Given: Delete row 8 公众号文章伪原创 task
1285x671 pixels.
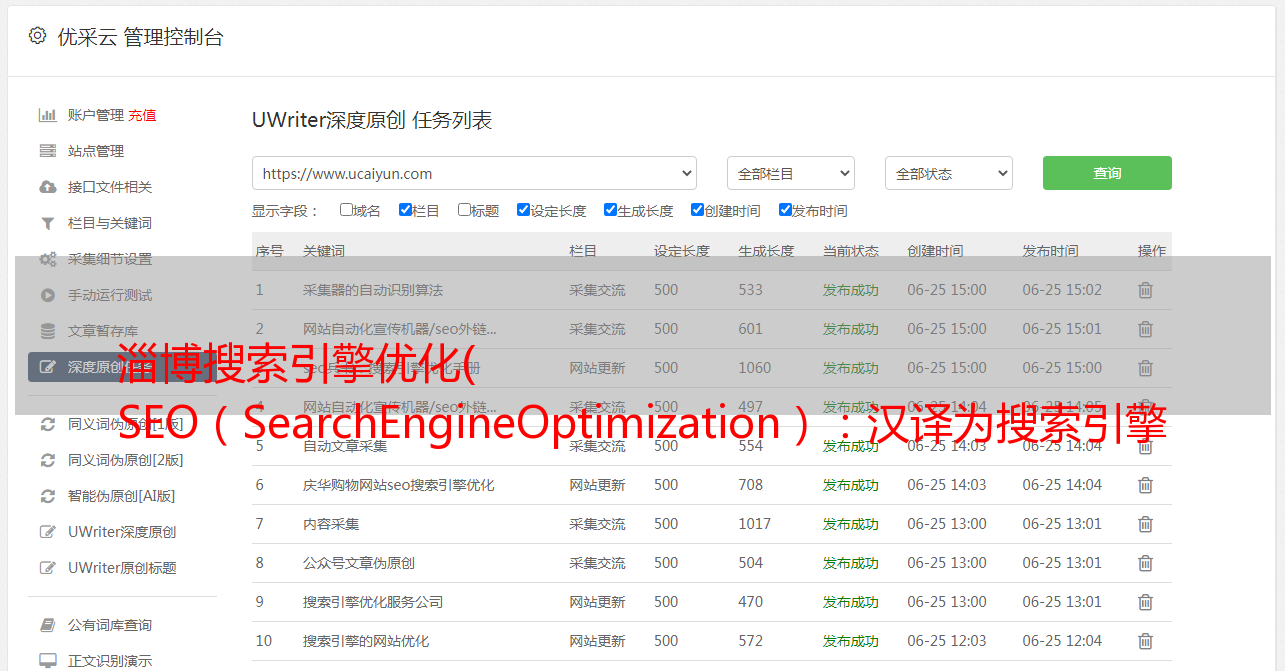Looking at the screenshot, I should (x=1145, y=563).
